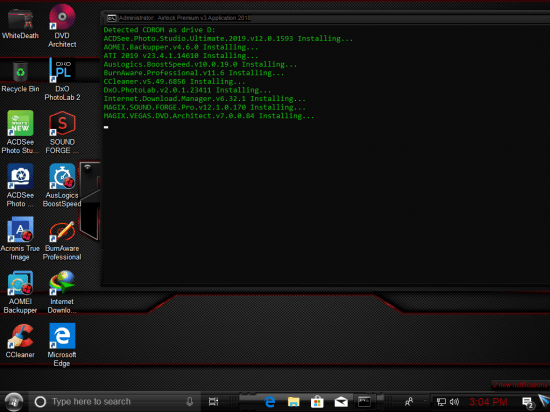Image resolution: width=550 pixels, height=412 pixels.
Task: Launch DVD Architect from the desktop
Action: [x=62, y=26]
